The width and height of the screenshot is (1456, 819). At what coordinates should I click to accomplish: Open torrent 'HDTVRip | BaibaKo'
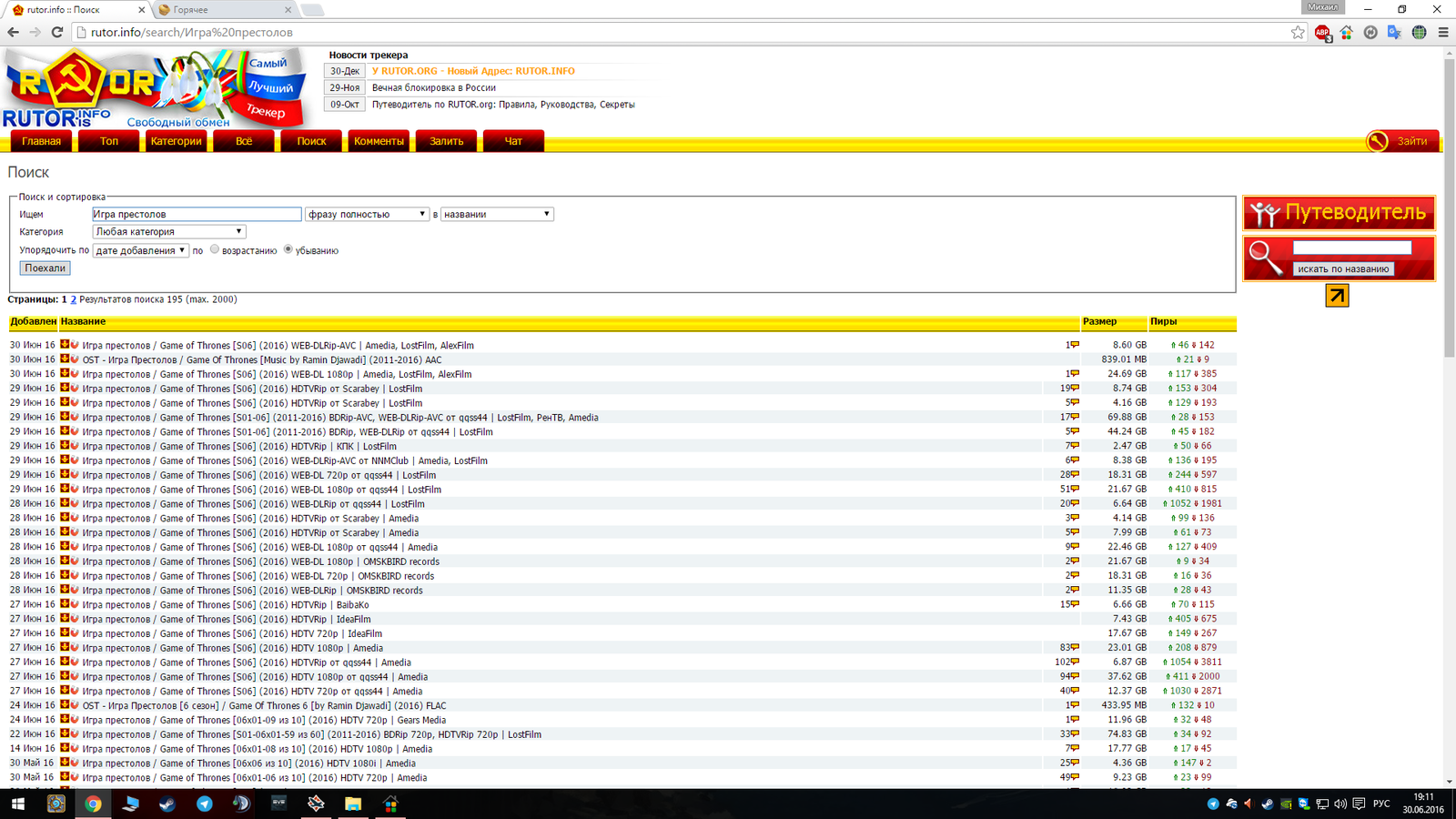tap(226, 605)
